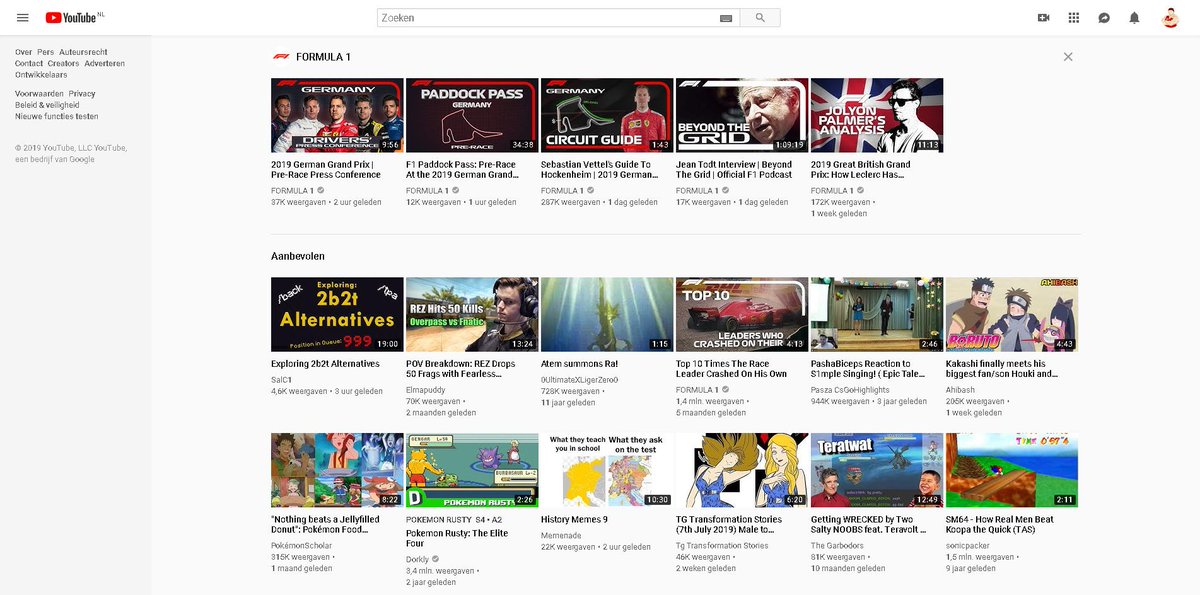
Task: Open the messages speech bubble icon
Action: click(1104, 18)
